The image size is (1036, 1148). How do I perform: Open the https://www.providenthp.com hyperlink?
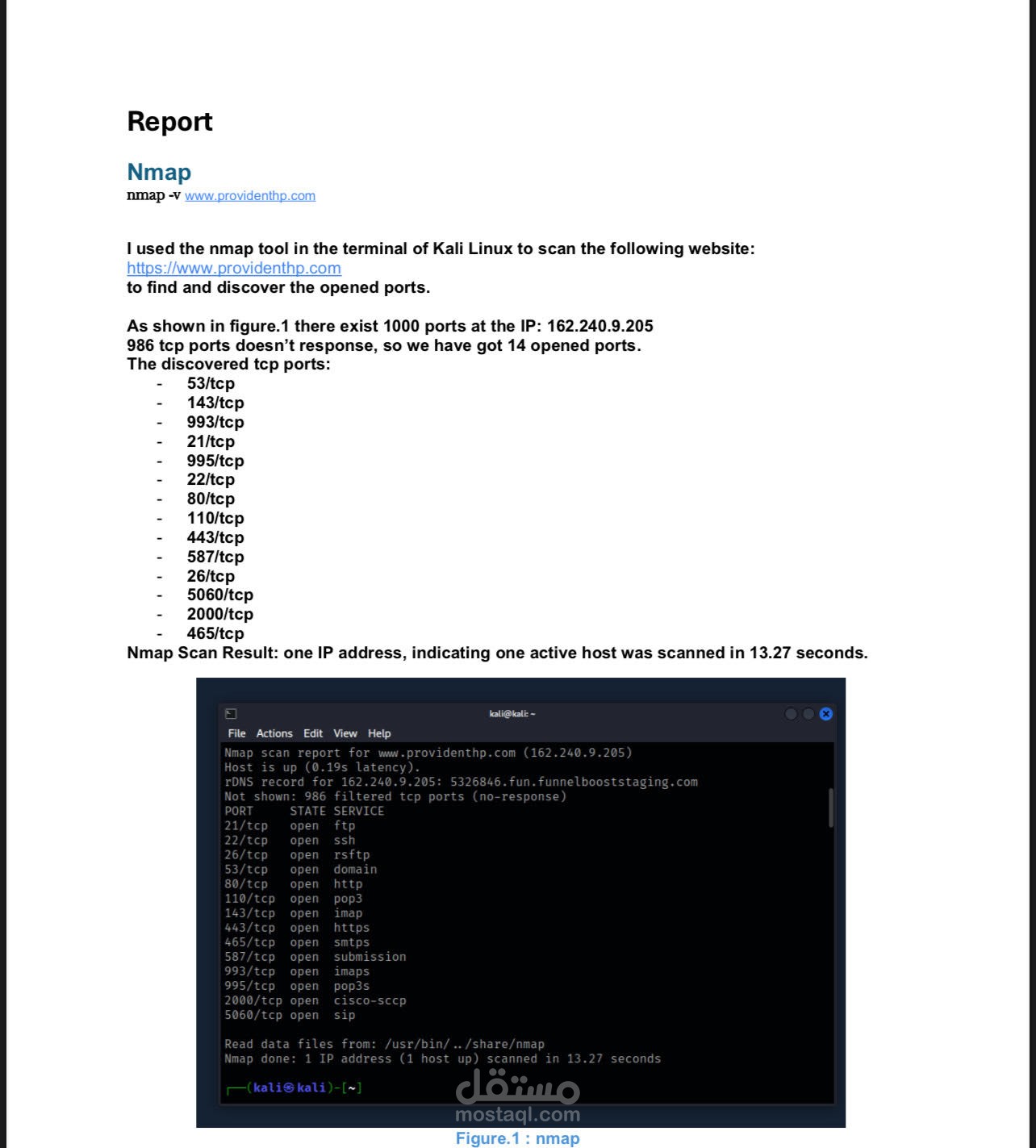tap(234, 268)
